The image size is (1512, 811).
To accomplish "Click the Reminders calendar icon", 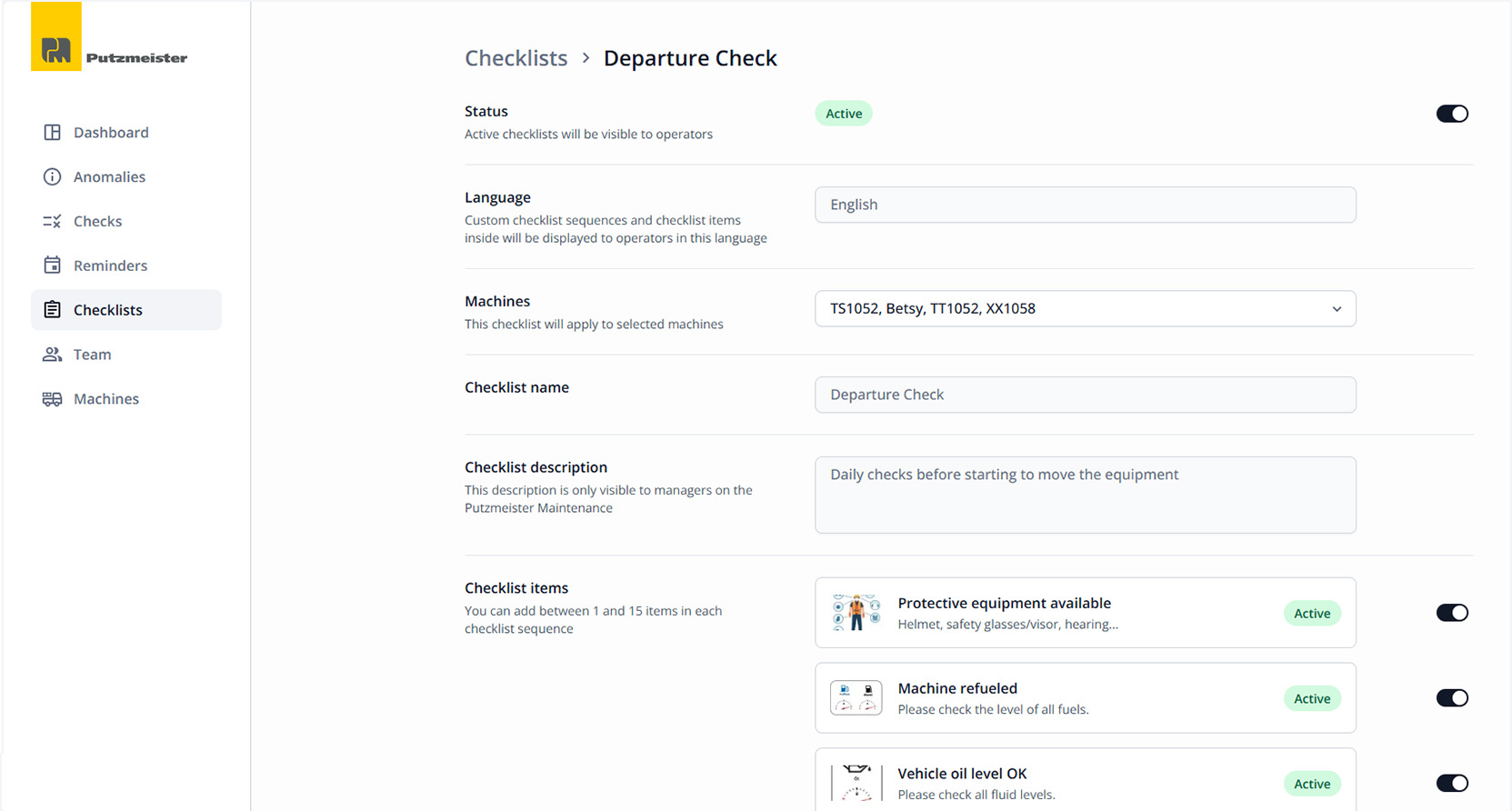I will click(x=52, y=265).
